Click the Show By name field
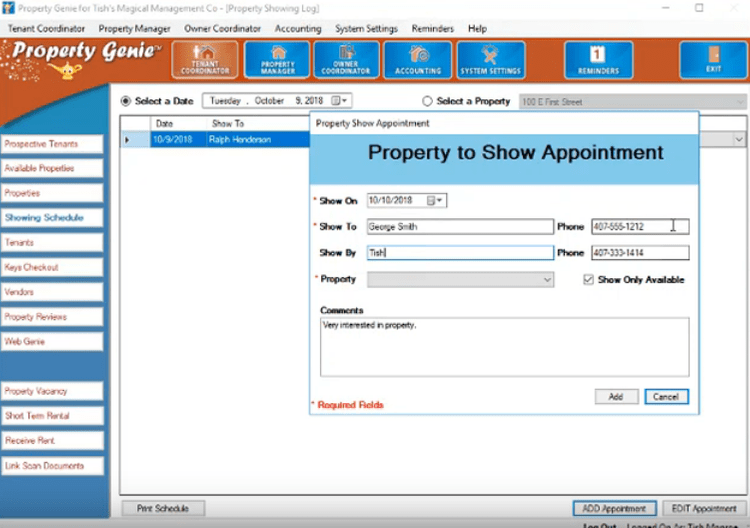This screenshot has height=528, width=750. [x=460, y=253]
